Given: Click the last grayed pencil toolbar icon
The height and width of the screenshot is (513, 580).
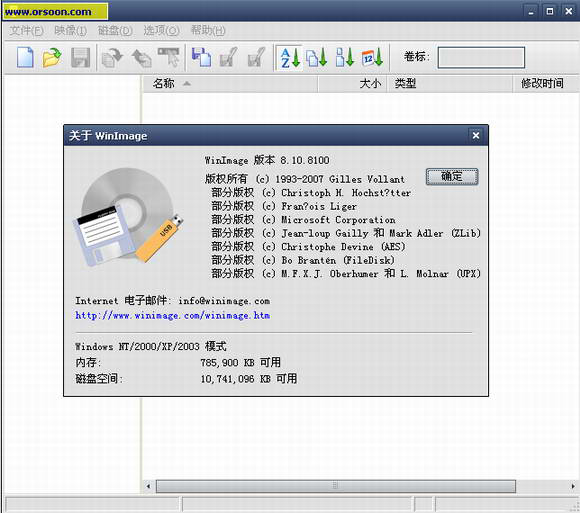Looking at the screenshot, I should (256, 57).
